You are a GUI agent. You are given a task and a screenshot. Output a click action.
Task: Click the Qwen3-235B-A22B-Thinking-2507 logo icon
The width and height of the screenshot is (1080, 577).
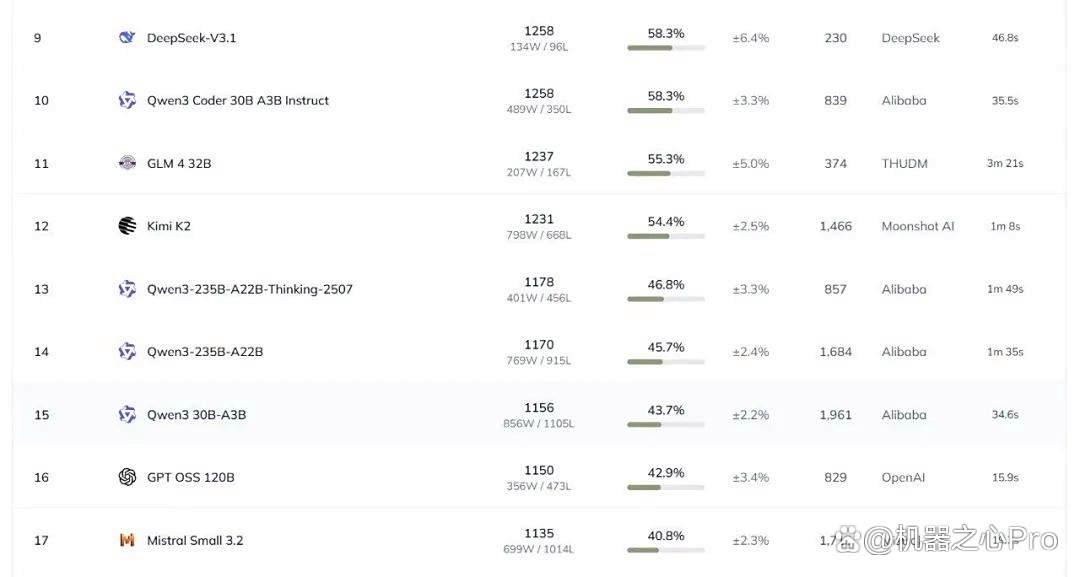(127, 289)
